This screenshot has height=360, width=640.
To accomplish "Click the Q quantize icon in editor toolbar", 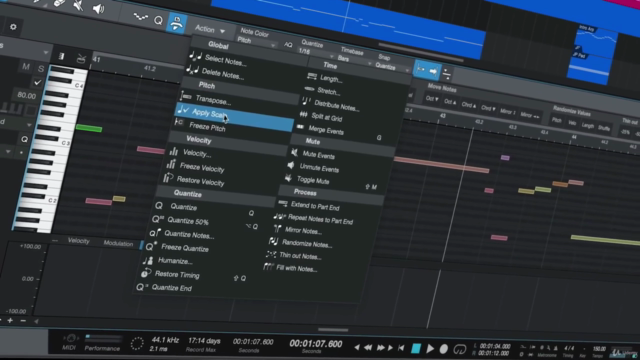I will [x=158, y=20].
